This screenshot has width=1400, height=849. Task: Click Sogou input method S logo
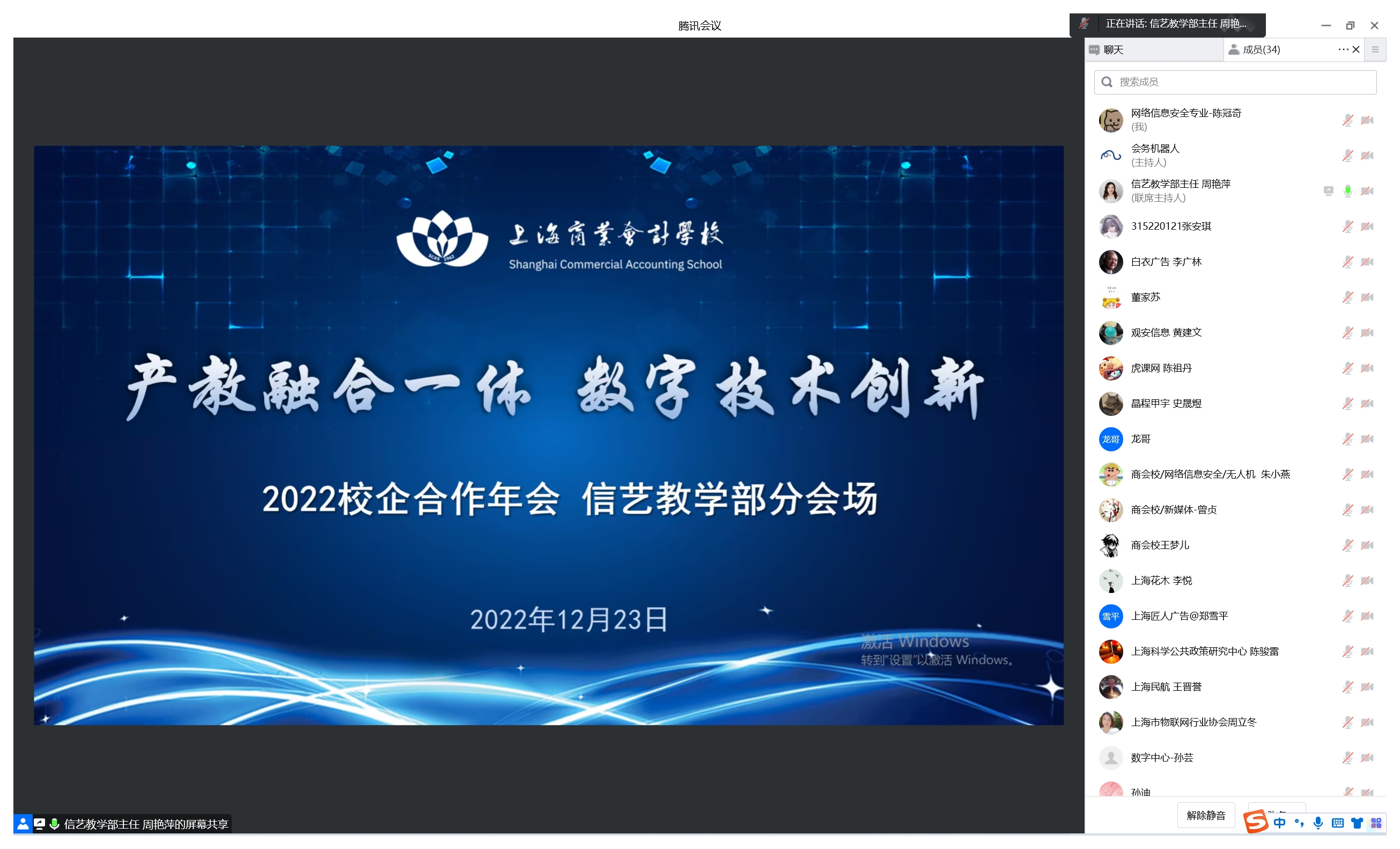tap(1255, 822)
